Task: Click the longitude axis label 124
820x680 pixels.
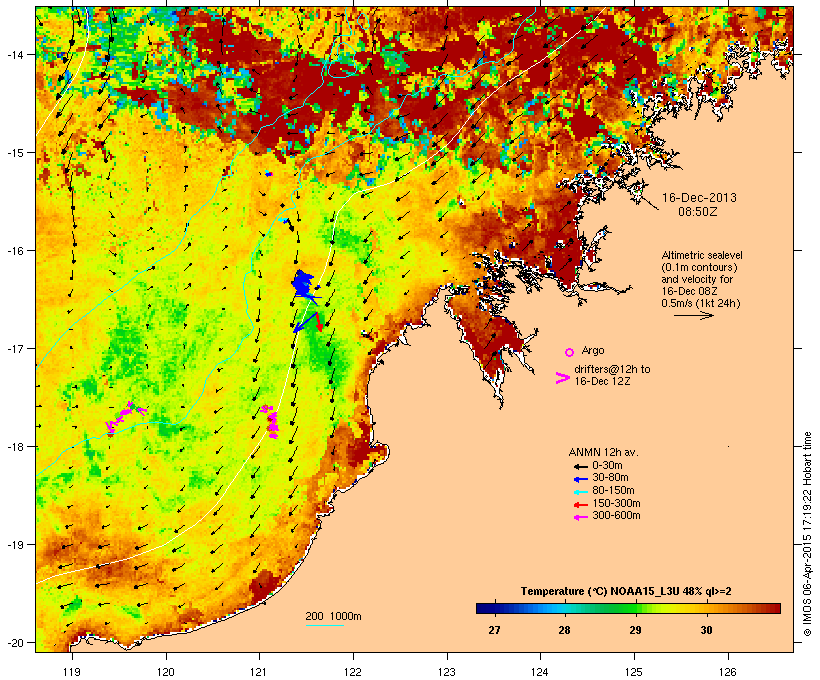Action: pos(540,672)
